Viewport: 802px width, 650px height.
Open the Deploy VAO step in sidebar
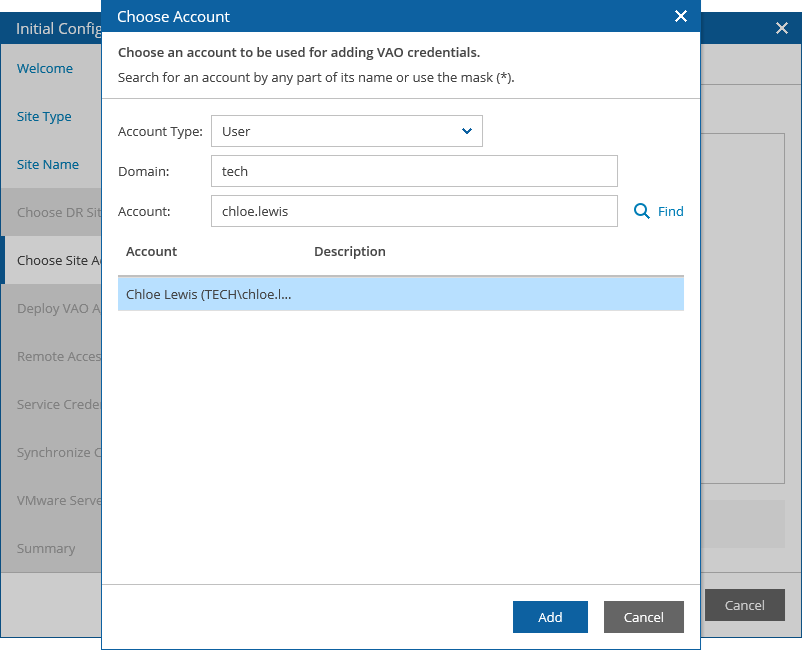[x=59, y=308]
